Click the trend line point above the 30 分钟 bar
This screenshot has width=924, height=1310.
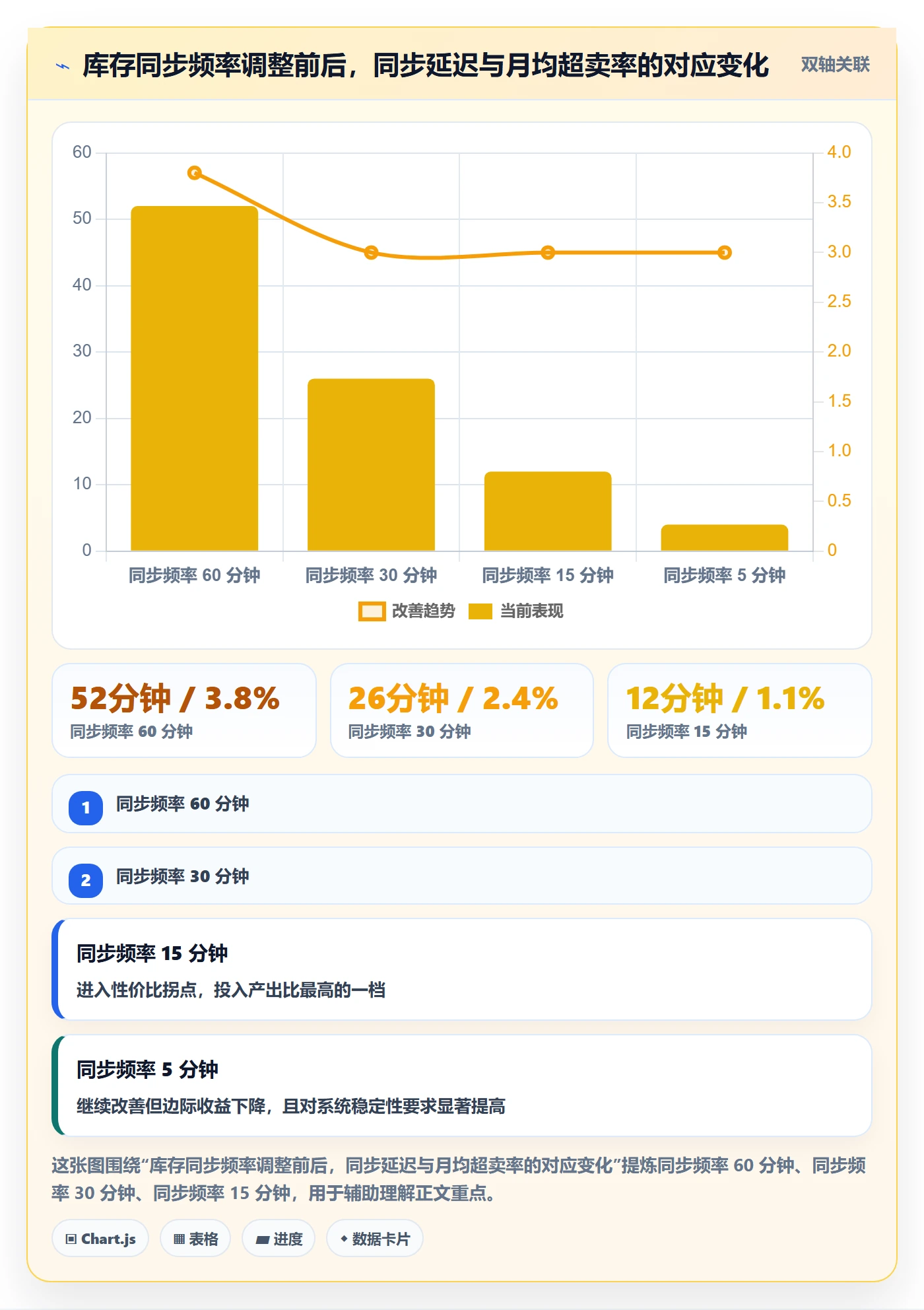coord(372,252)
